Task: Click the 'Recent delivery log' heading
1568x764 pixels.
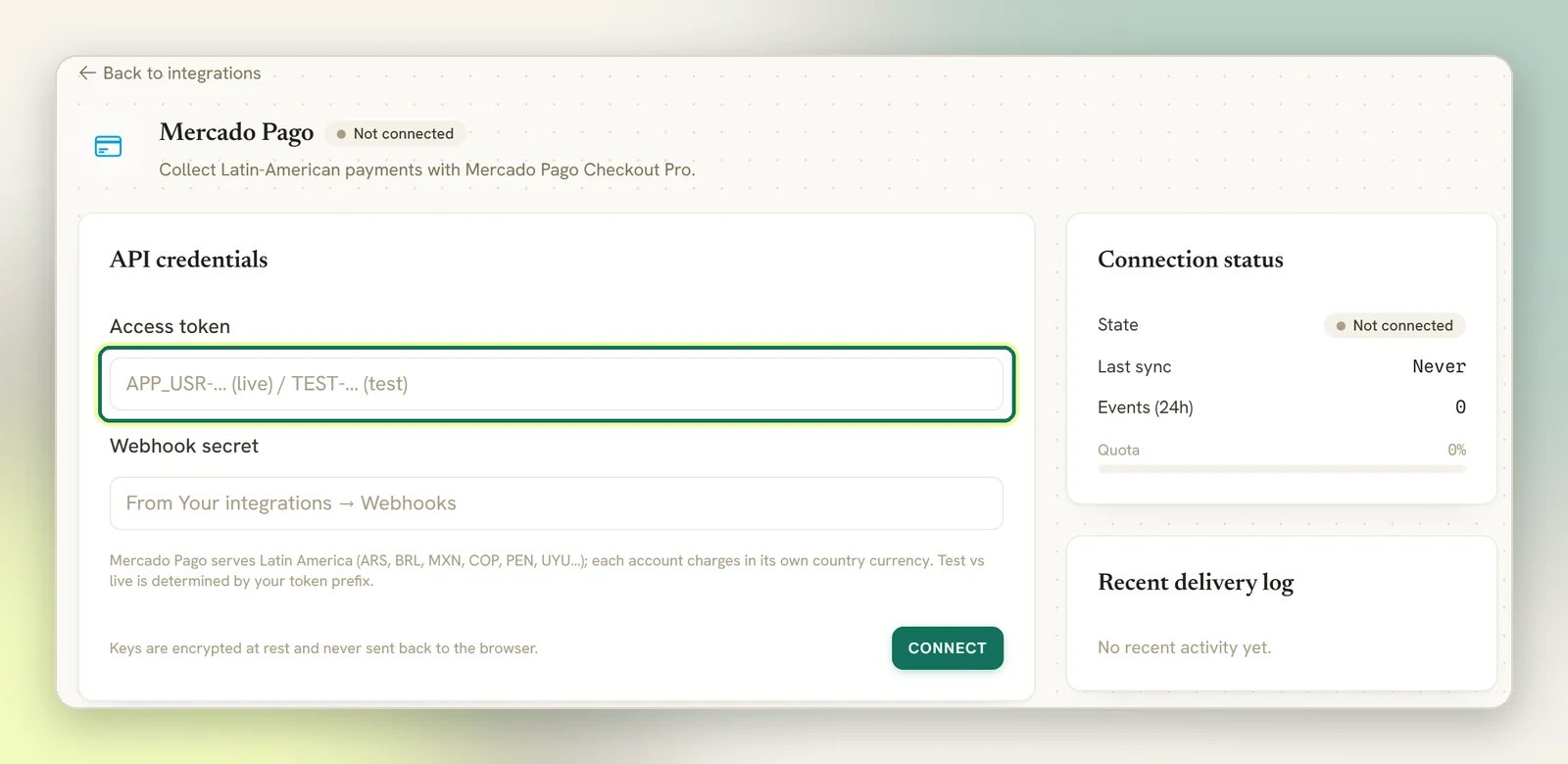Action: [x=1196, y=583]
